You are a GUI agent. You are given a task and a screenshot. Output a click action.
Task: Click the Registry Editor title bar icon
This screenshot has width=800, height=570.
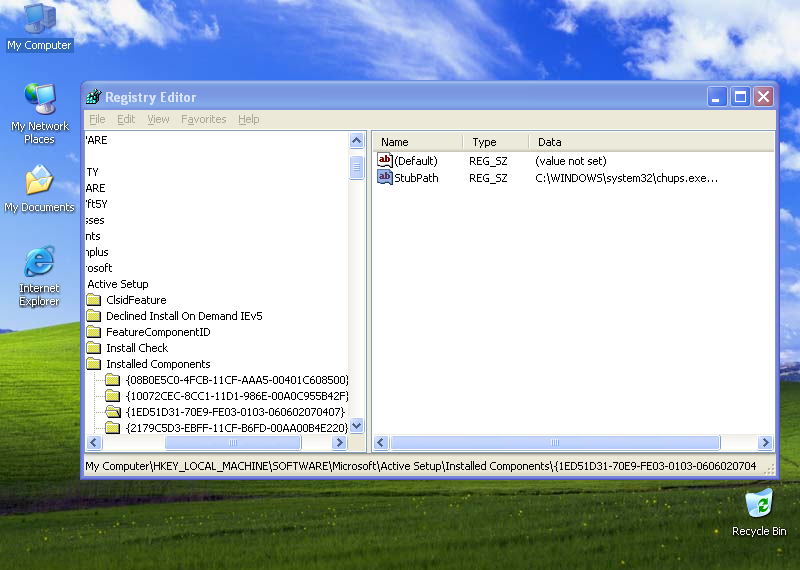(94, 96)
